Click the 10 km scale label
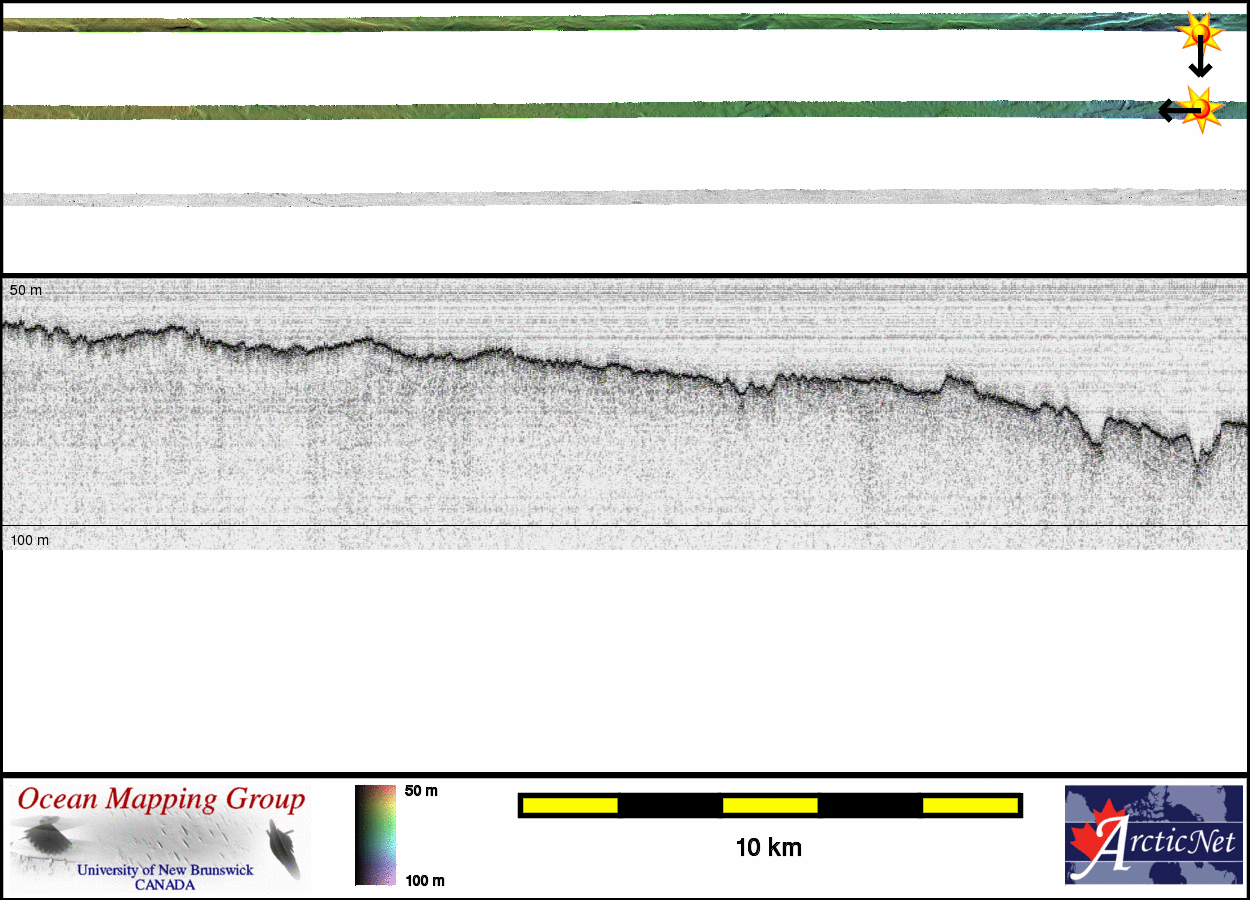1250x900 pixels. pos(768,848)
